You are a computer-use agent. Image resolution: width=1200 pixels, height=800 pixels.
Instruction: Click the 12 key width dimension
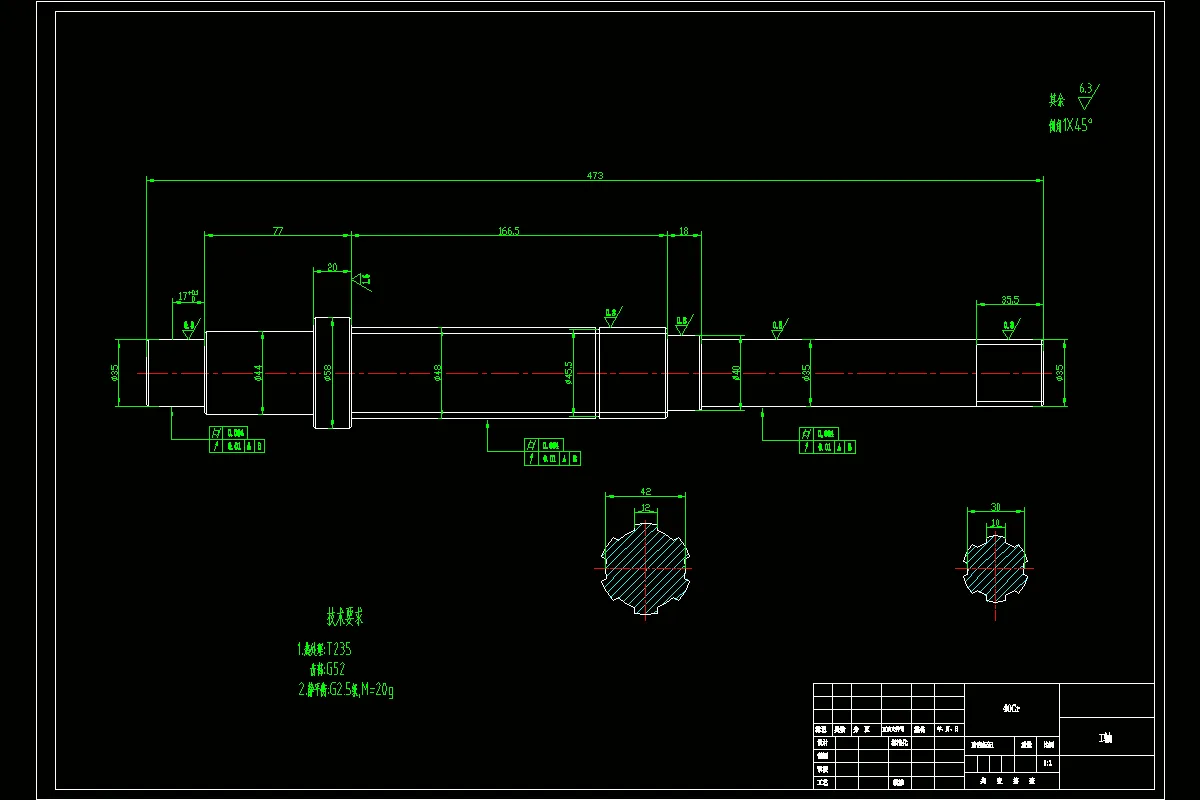[x=646, y=508]
